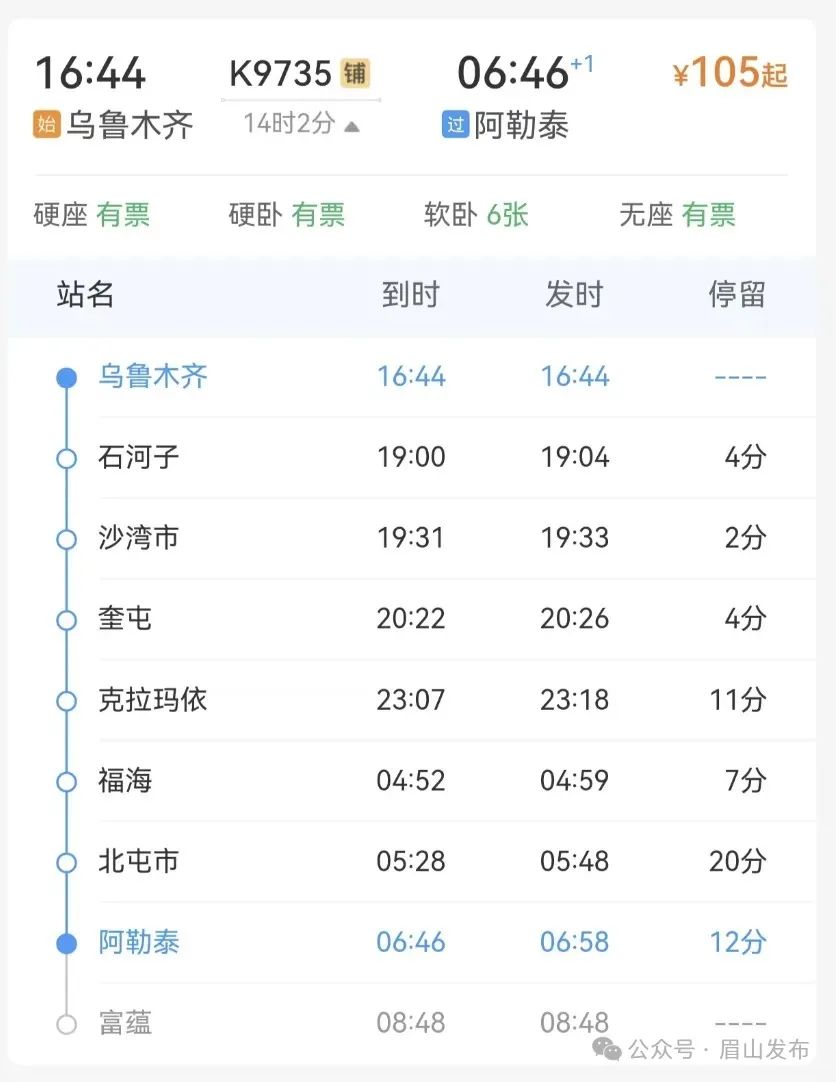This screenshot has height=1082, width=836.
Task: Click the ¥105起 price
Action: coord(730,72)
